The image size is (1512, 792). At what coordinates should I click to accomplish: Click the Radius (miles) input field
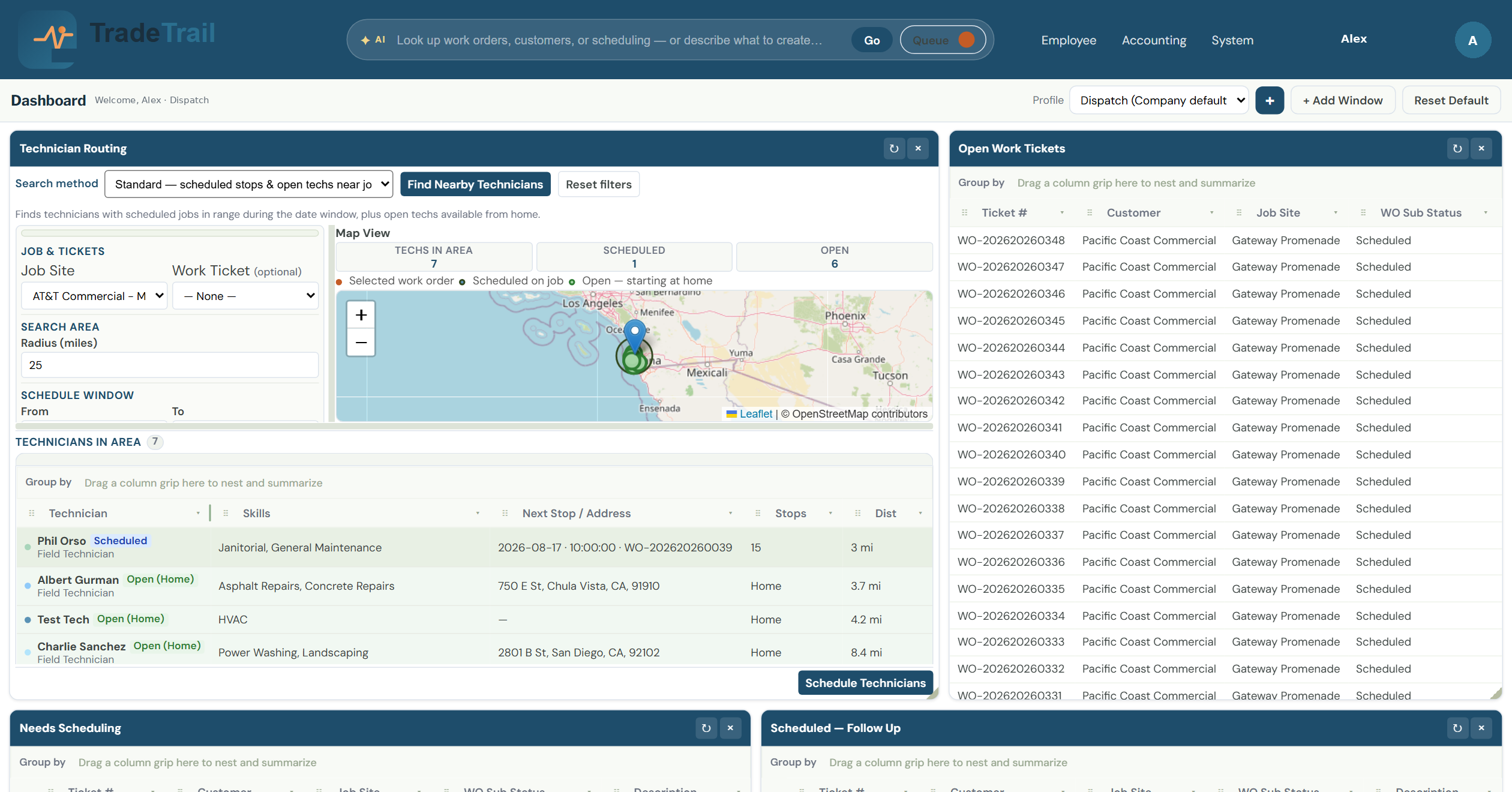click(170, 365)
